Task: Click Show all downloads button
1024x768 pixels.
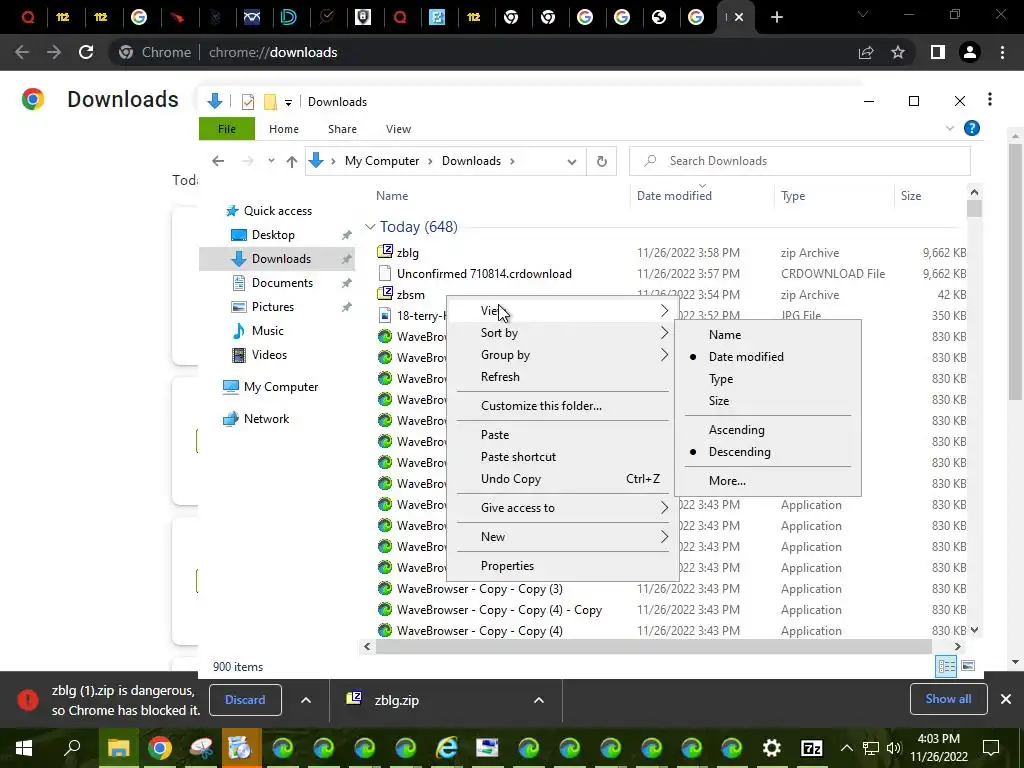Action: [x=948, y=699]
